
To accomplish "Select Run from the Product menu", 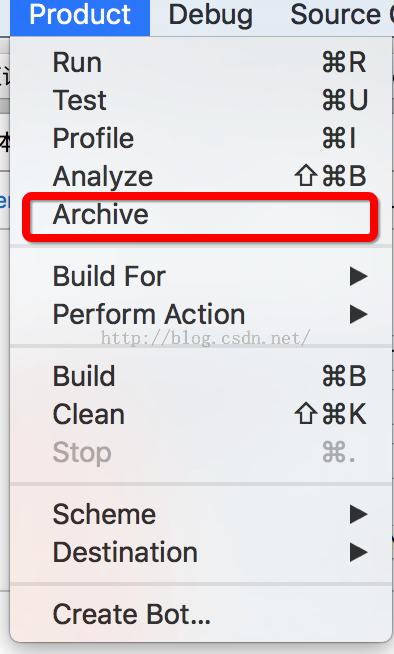I will point(201,63).
